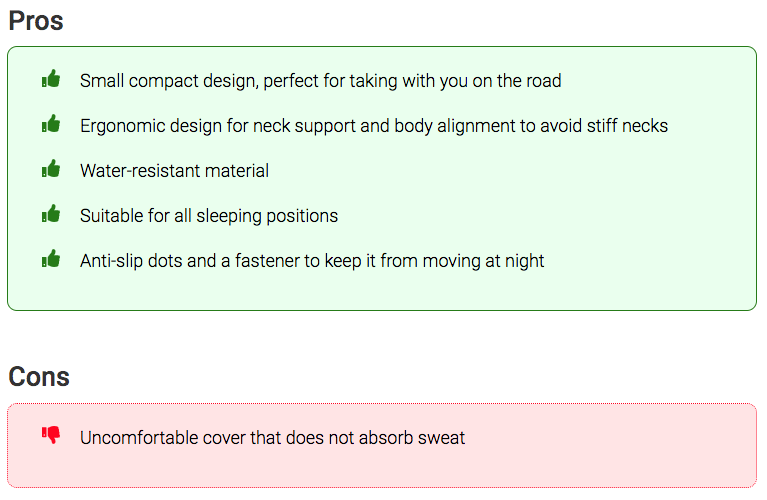Click Ergonomic design for neck support text
This screenshot has height=500, width=767.
(374, 126)
